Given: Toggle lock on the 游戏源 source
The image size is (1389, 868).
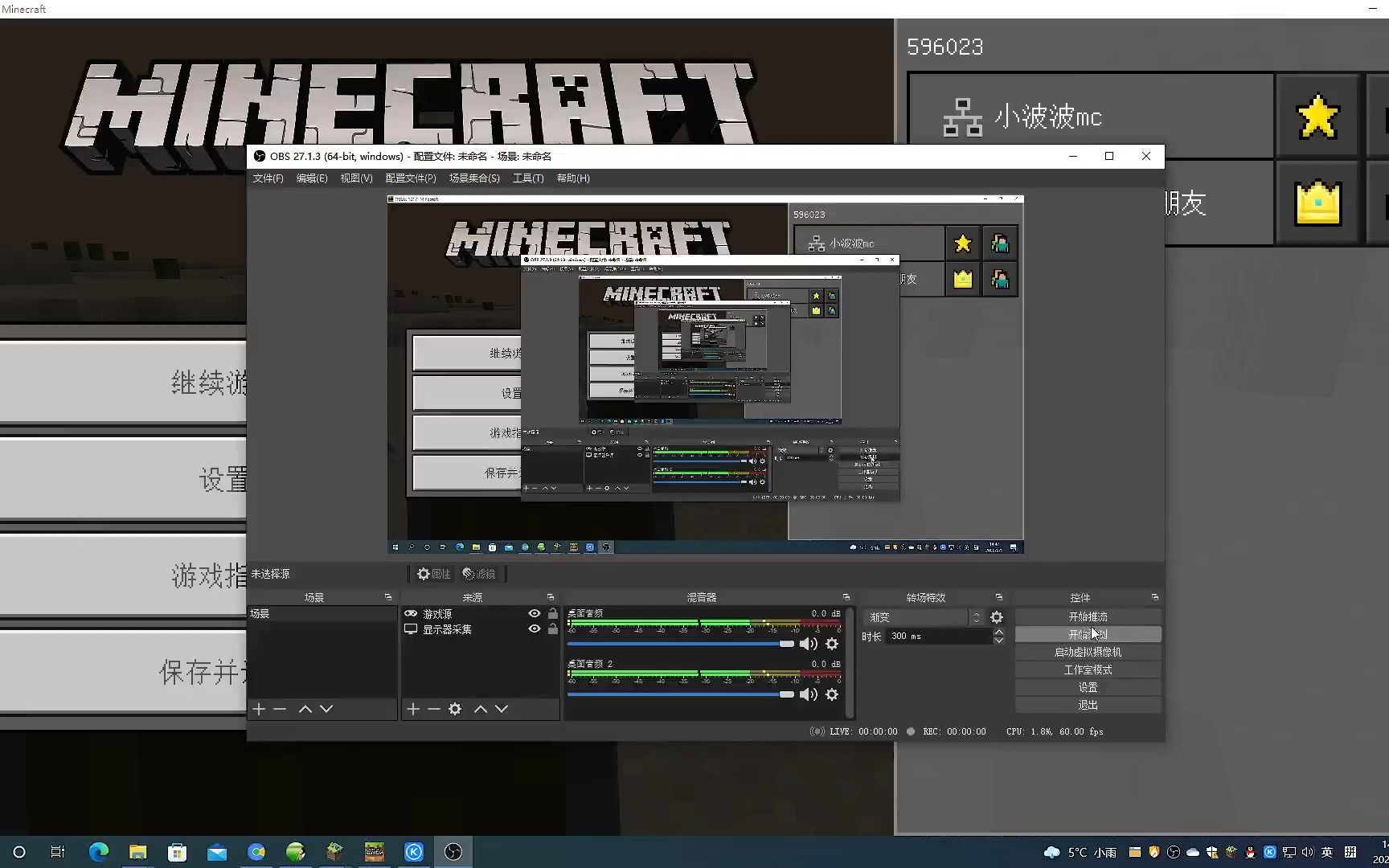Looking at the screenshot, I should click(552, 613).
